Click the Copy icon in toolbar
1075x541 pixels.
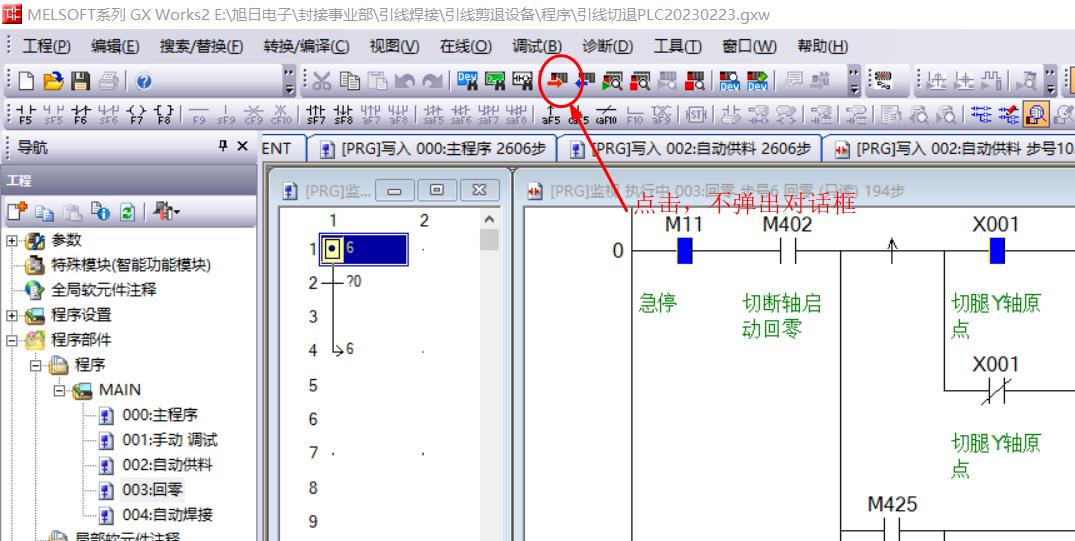pos(349,81)
